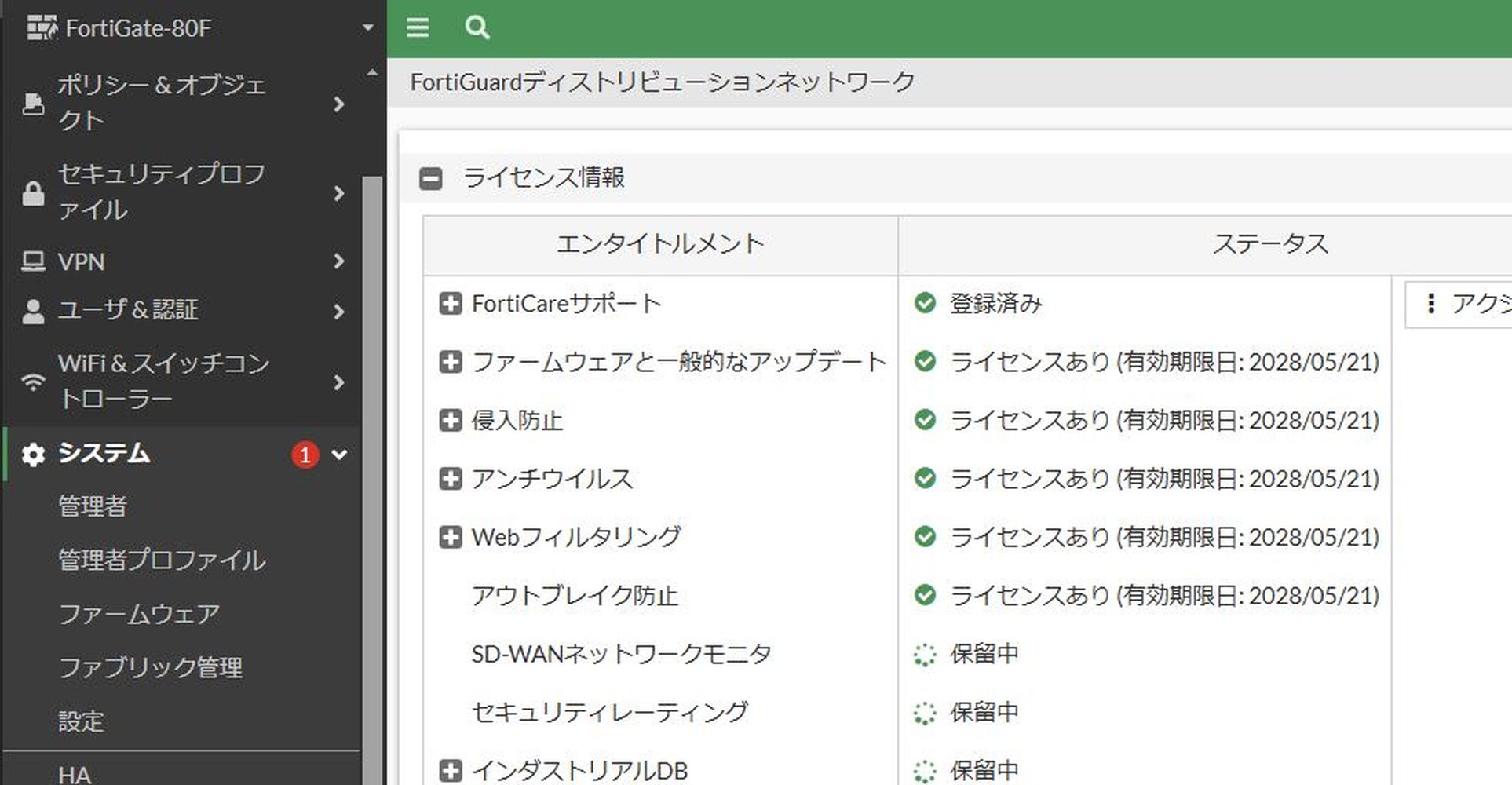Click 侵入防止 license check icon

[926, 420]
